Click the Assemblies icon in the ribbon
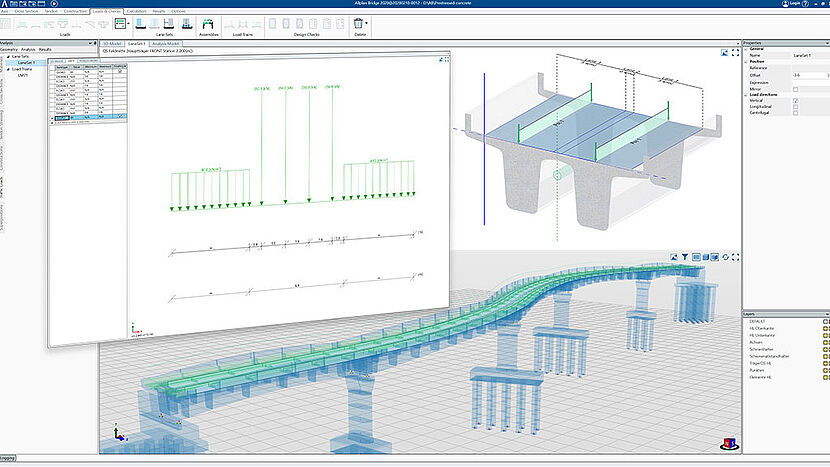This screenshot has width=830, height=467. tap(209, 23)
